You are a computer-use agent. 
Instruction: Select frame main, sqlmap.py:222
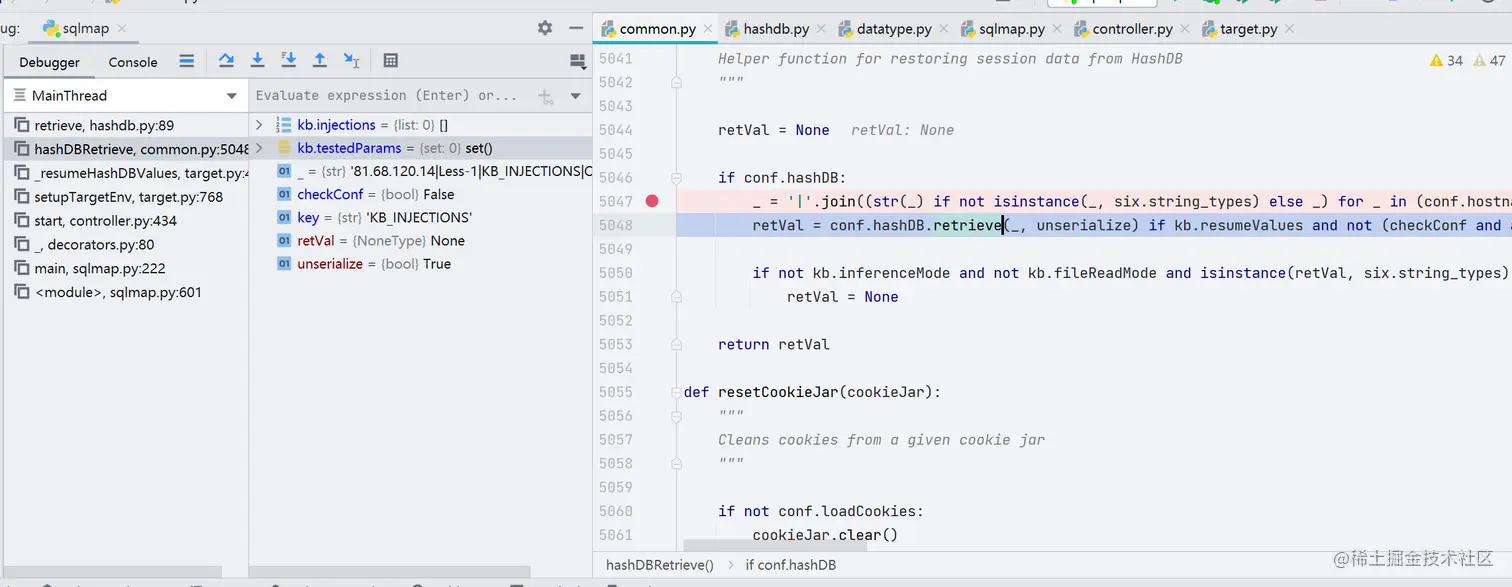click(125, 269)
